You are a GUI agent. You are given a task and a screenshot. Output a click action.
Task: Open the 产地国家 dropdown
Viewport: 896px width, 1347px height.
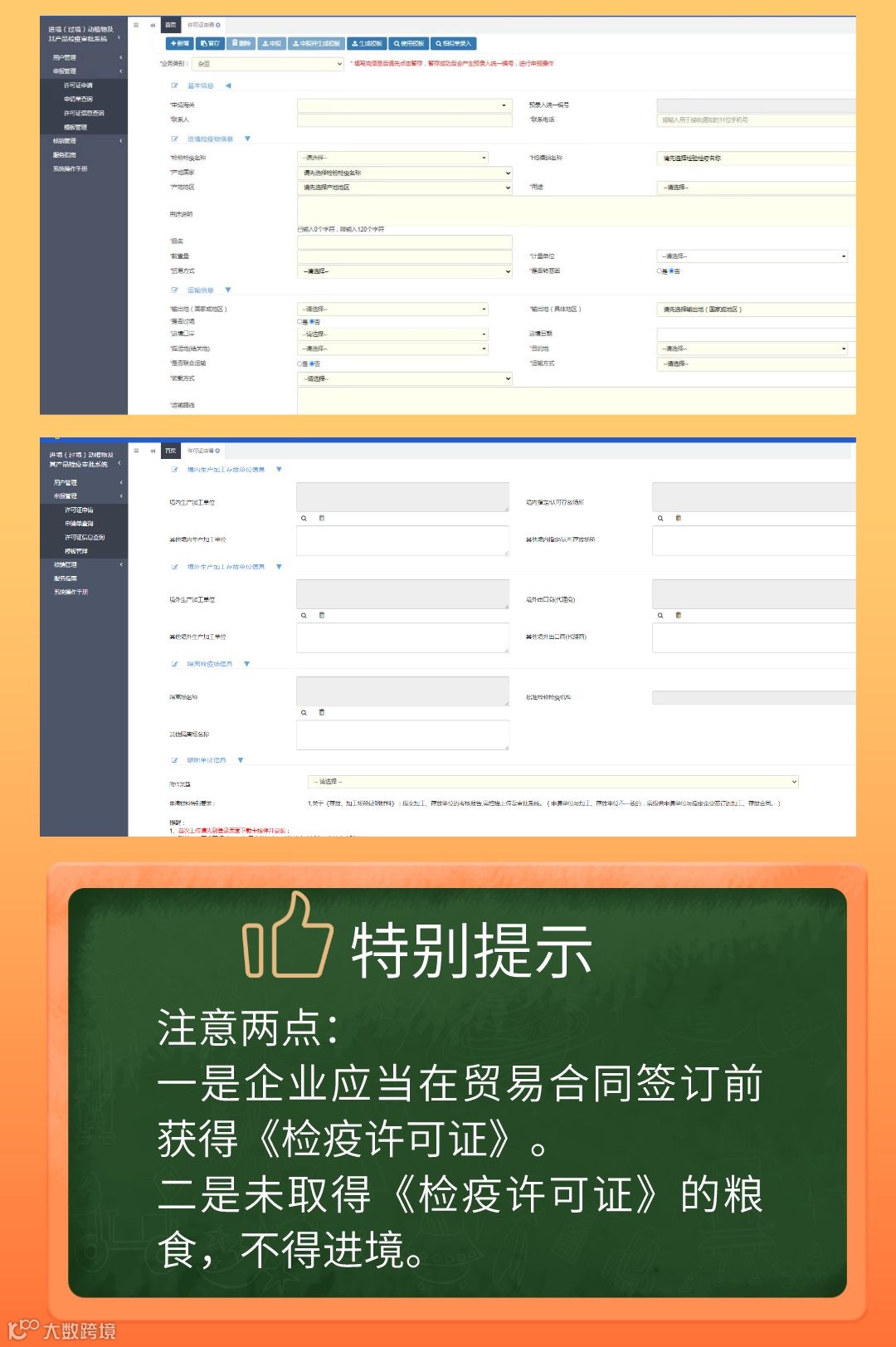405,173
